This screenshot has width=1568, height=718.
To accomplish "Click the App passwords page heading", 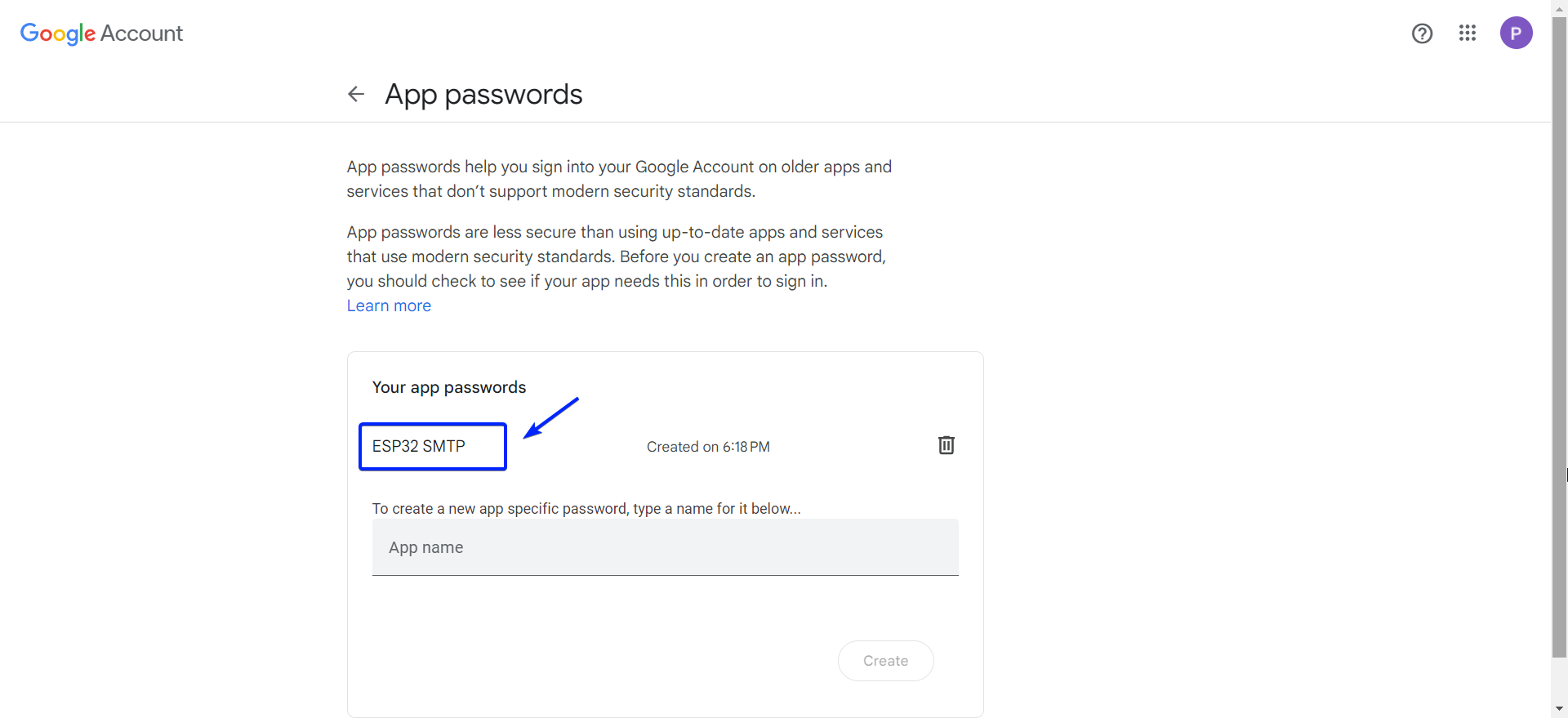I will click(483, 94).
